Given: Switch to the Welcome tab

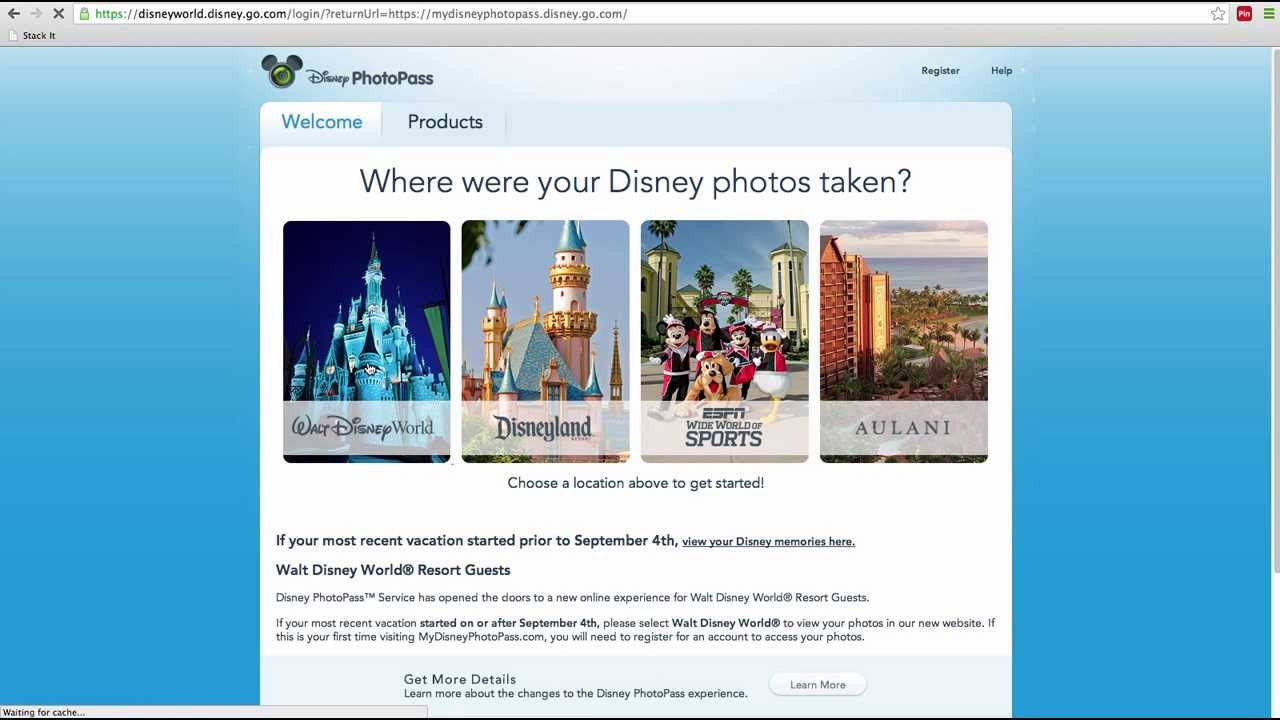Looking at the screenshot, I should (321, 122).
